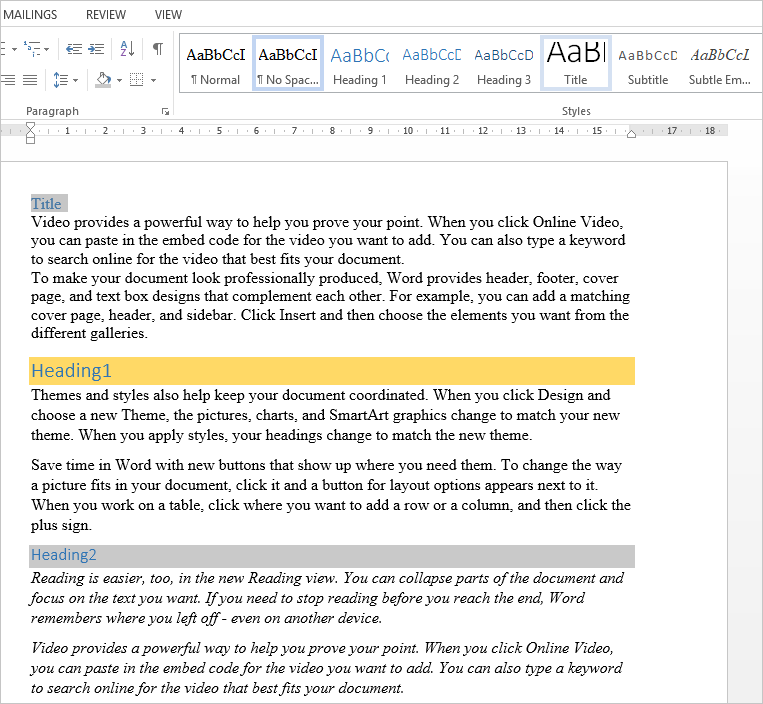Select the Normal style in gallery
The image size is (763, 704).
[215, 65]
